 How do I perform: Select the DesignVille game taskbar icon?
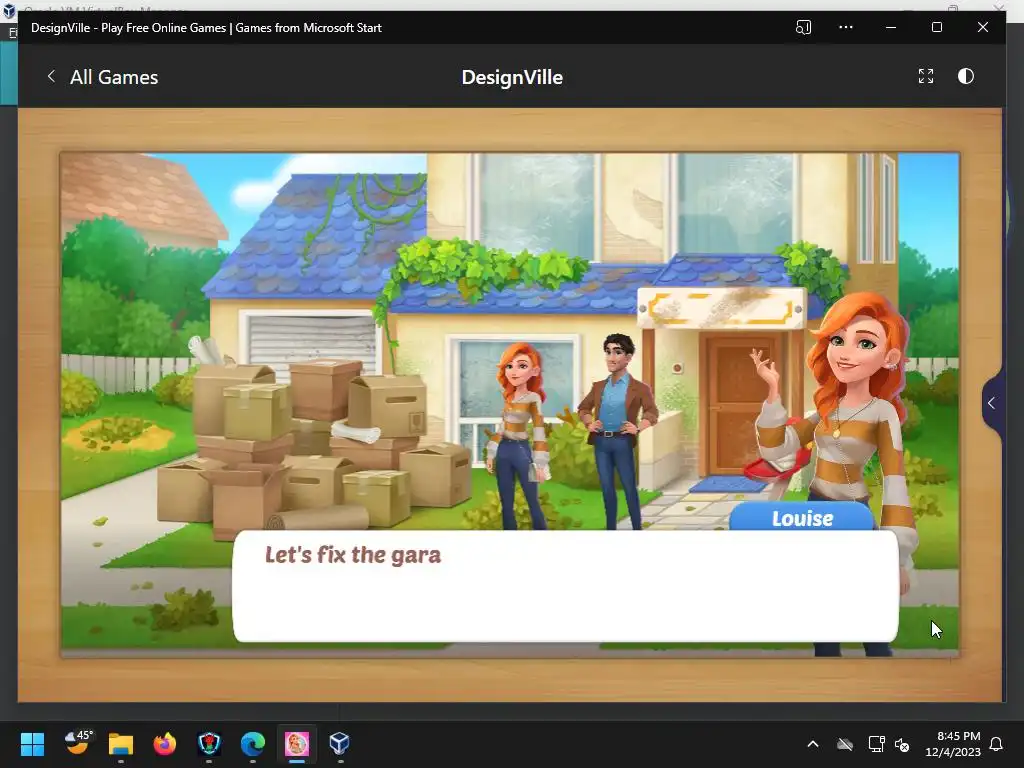coord(296,744)
